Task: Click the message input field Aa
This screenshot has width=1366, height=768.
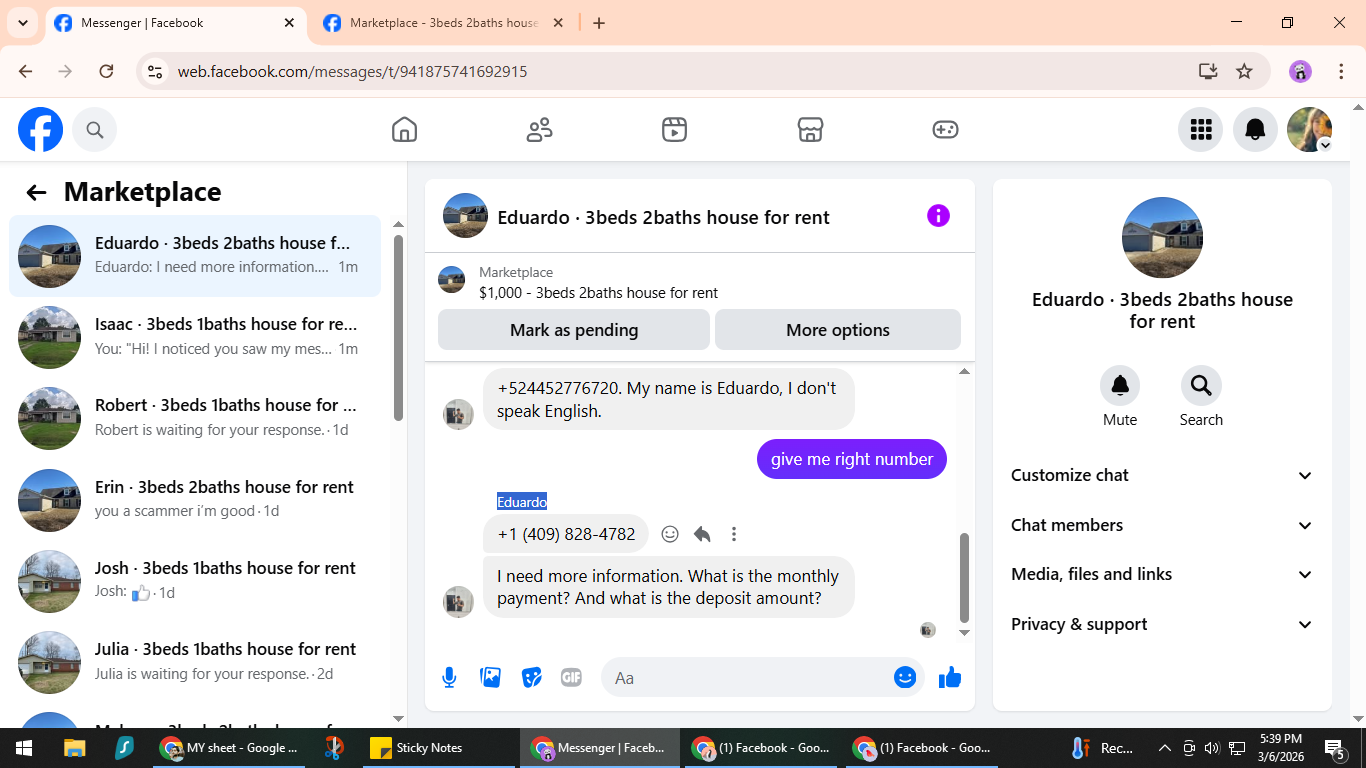Action: (745, 678)
